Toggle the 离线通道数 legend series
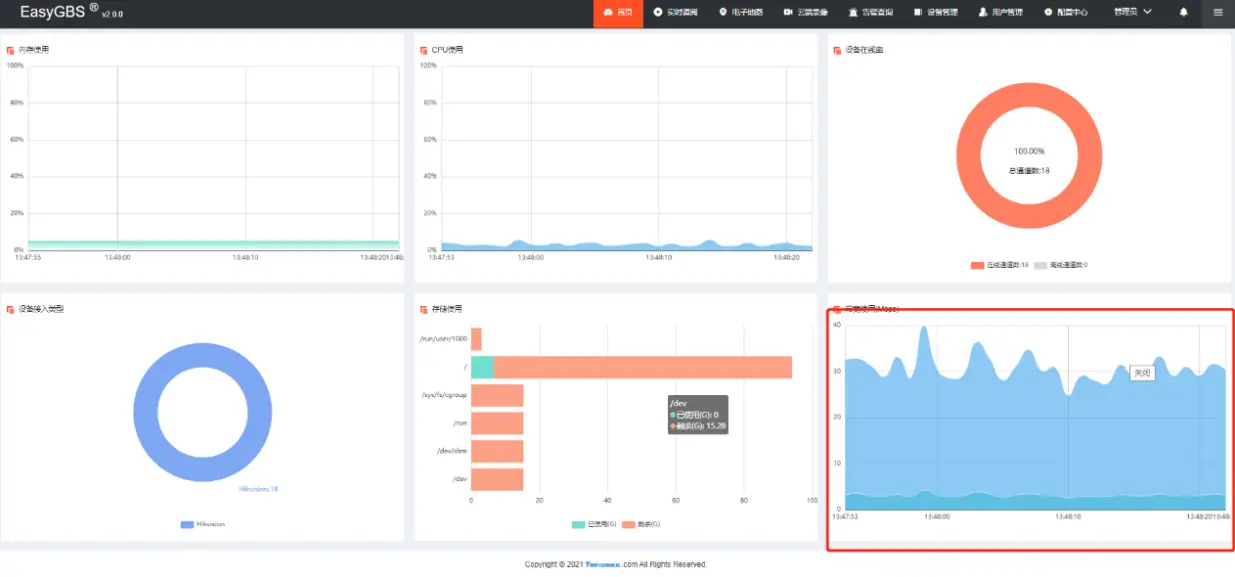The height and width of the screenshot is (577, 1235). point(1060,265)
